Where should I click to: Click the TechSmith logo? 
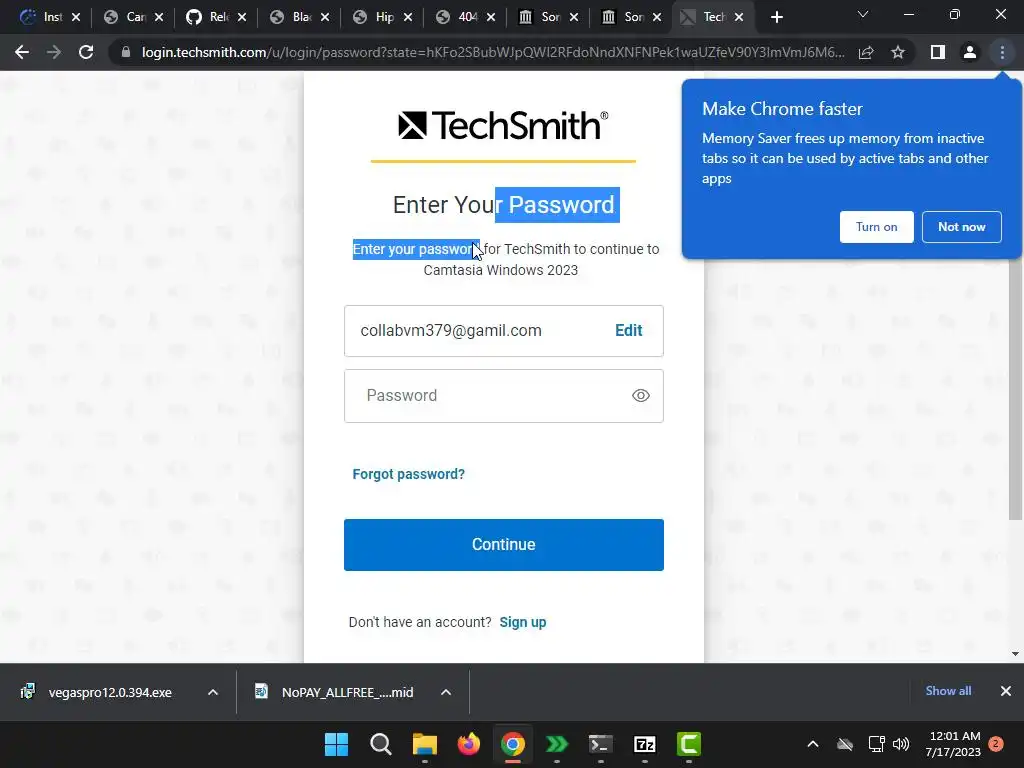503,125
